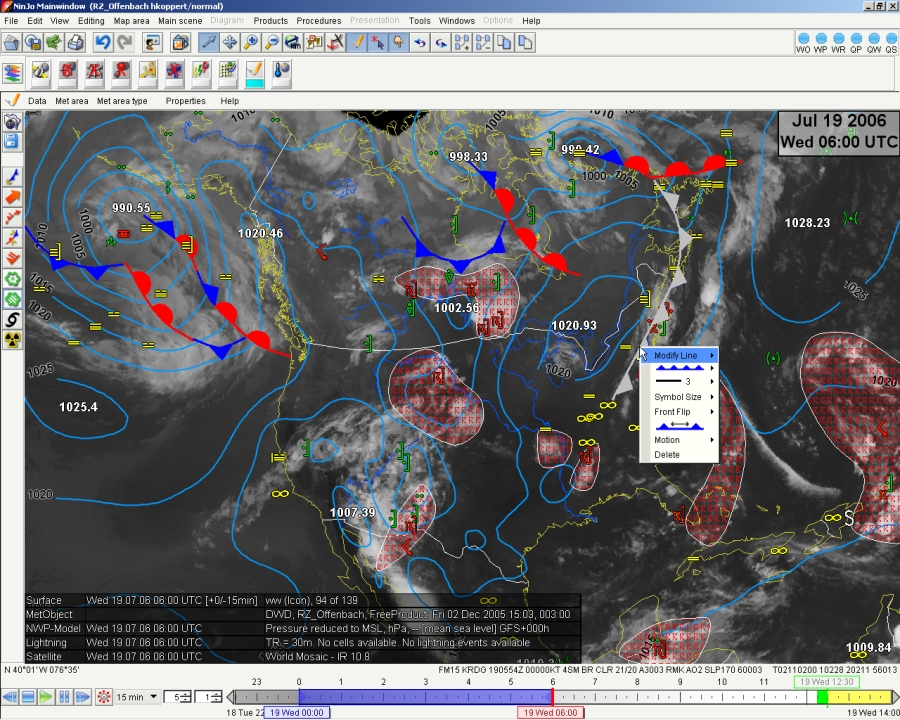Open the satellite layer icon
This screenshot has width=900, height=720.
(40, 73)
